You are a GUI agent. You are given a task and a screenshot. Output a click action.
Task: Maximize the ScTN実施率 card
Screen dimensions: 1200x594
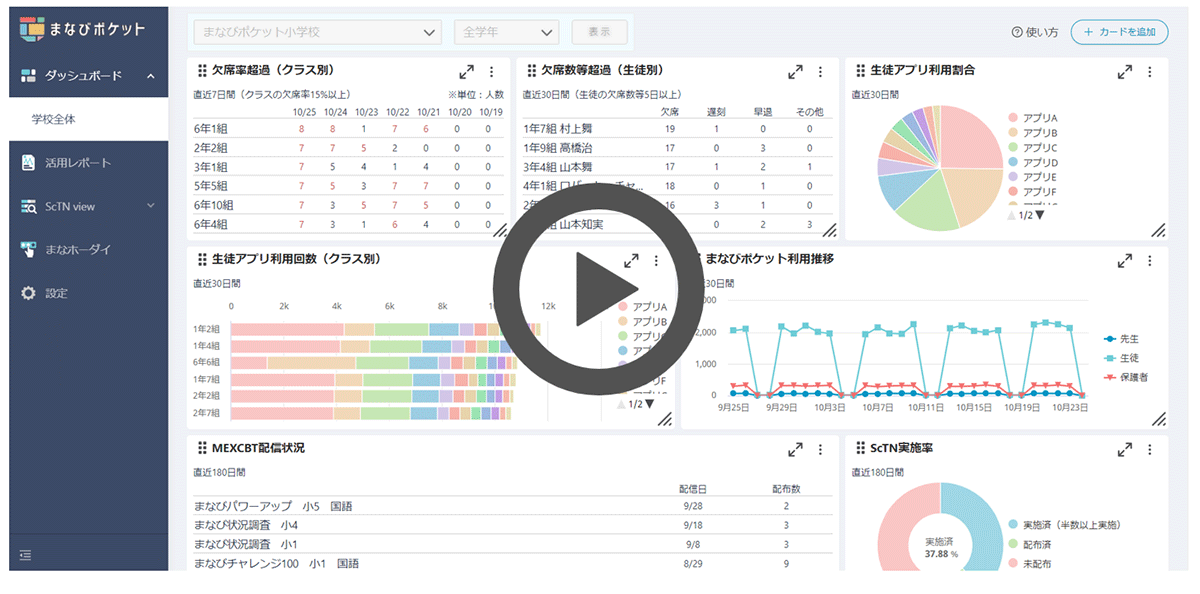click(x=1124, y=449)
